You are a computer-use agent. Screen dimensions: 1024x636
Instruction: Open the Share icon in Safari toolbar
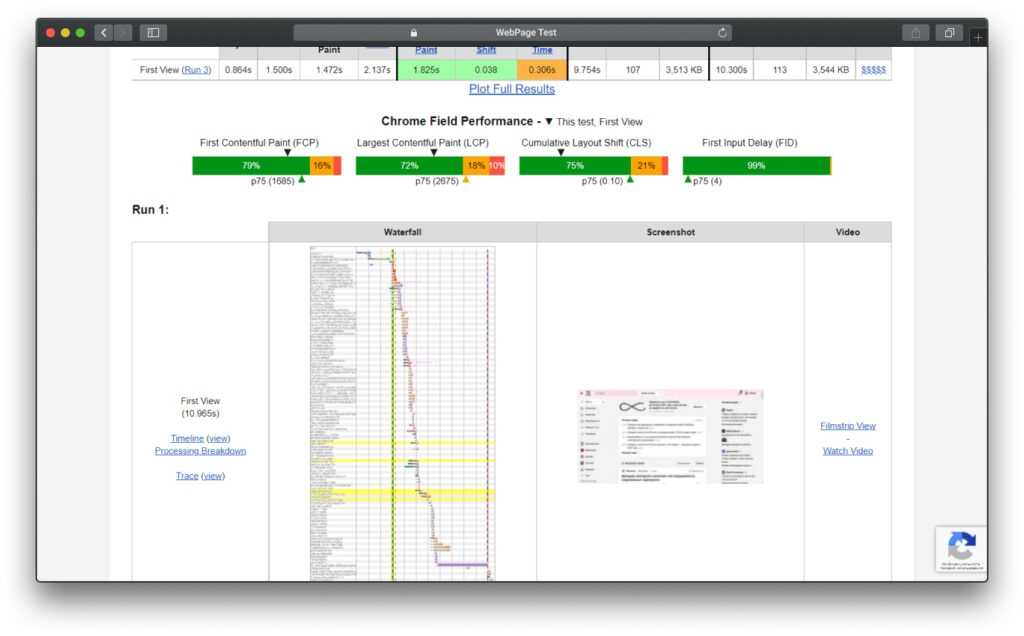pos(915,33)
